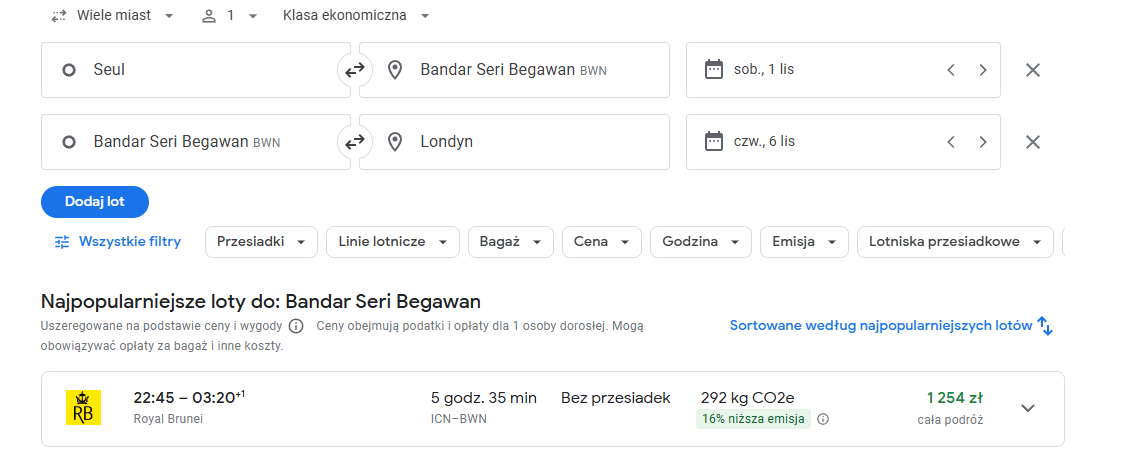The image size is (1127, 473).
Task: Open the Lotniska przesiadkowe filter
Action: tap(955, 242)
